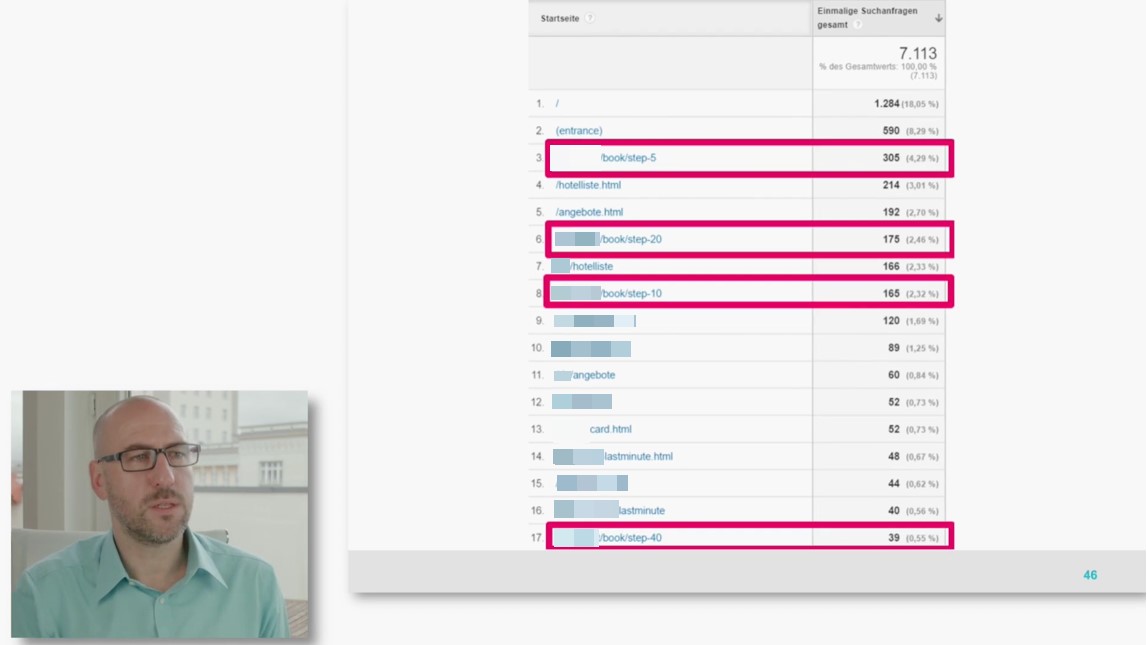Select the value 39 for step-40
The width and height of the screenshot is (1147, 645).
point(894,538)
